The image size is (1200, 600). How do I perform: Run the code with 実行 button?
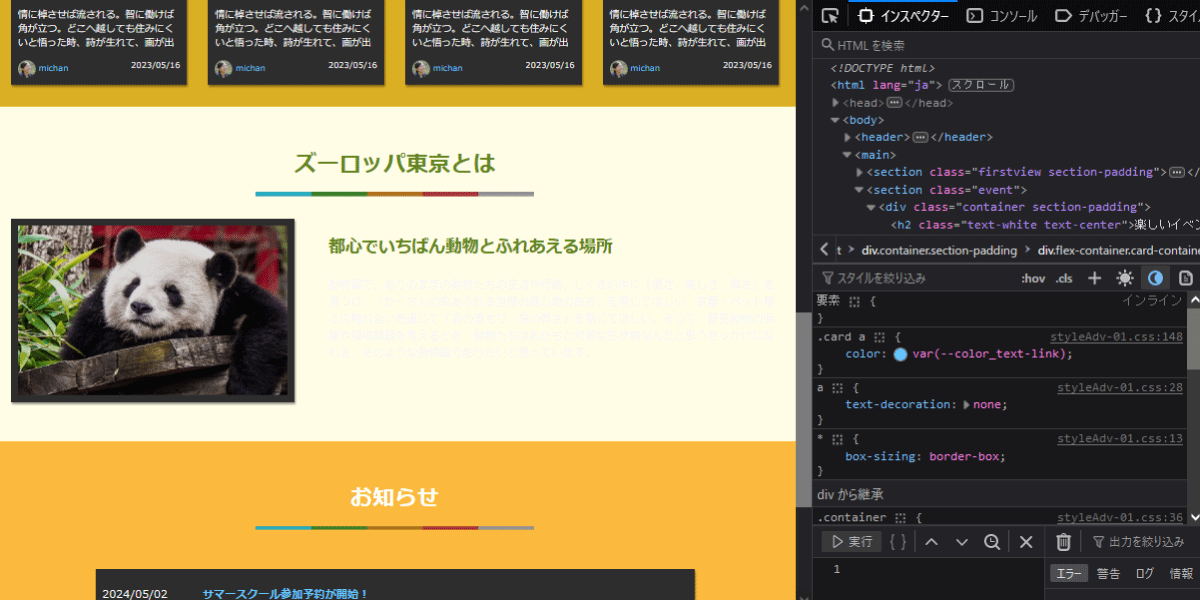[x=851, y=541]
